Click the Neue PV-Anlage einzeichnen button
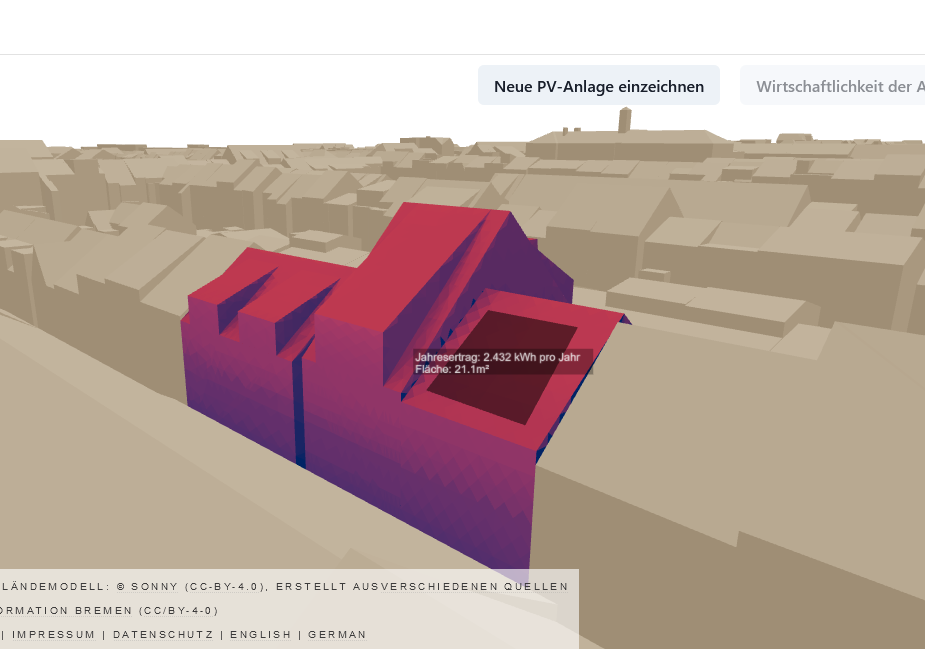This screenshot has width=925, height=649. click(598, 86)
